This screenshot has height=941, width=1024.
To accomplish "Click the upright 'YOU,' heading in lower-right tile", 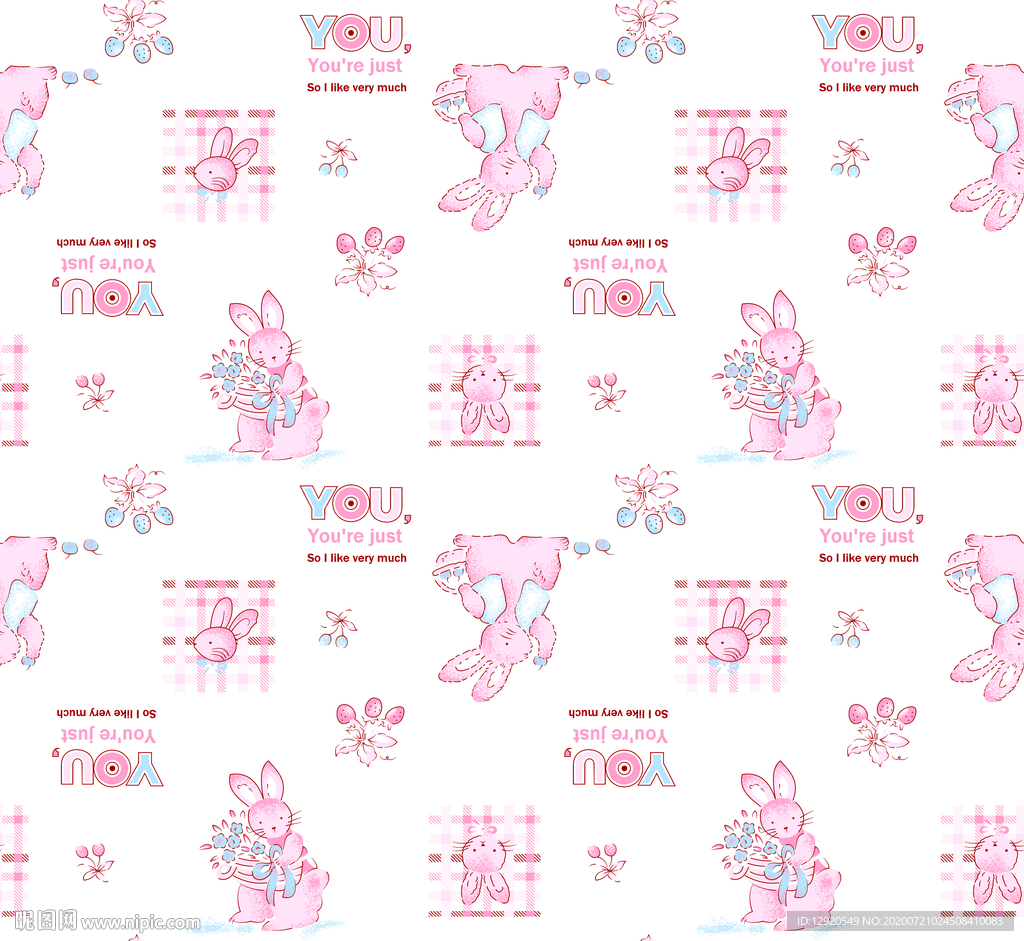I will pos(866,505).
